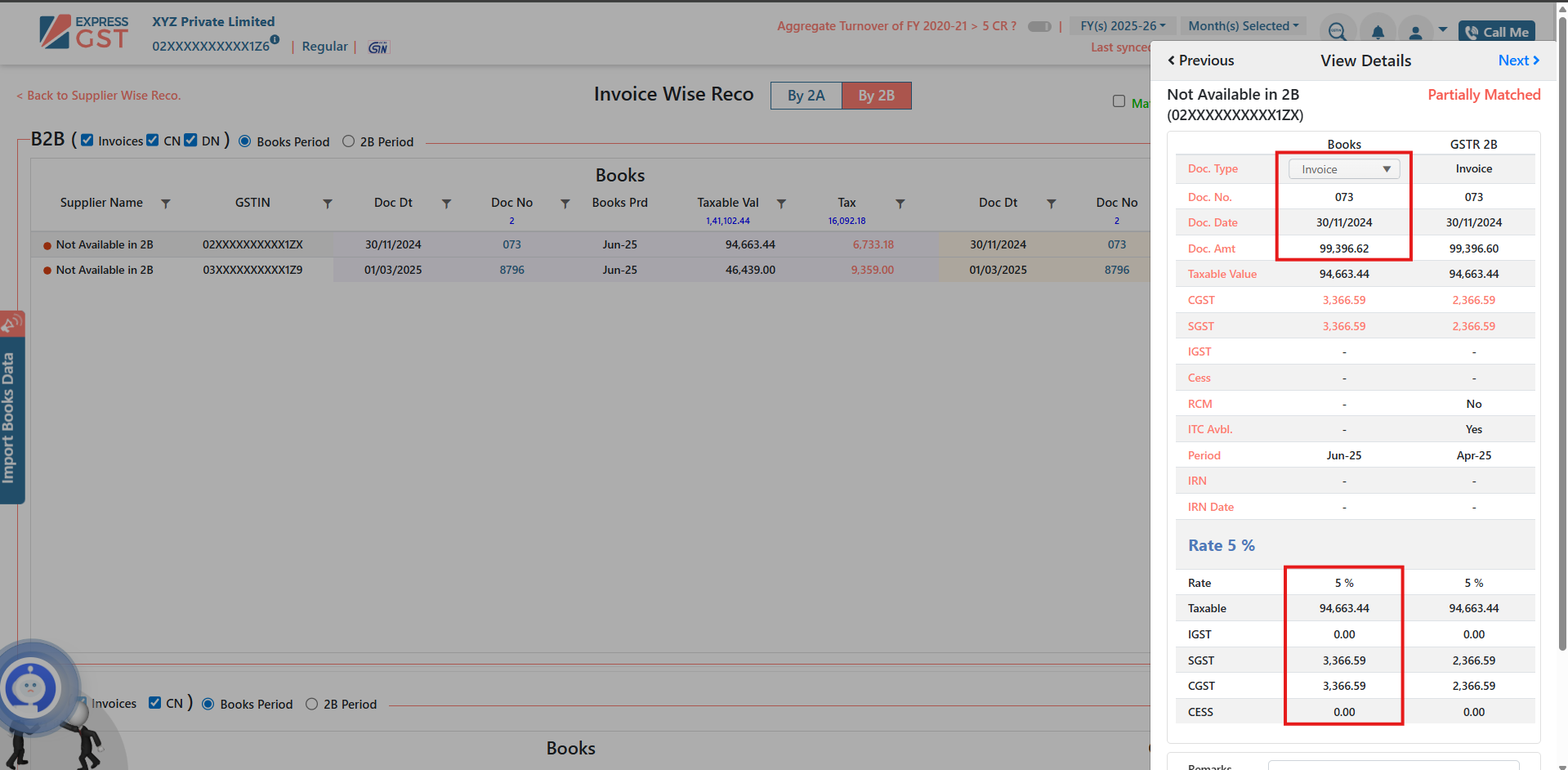Image resolution: width=1568 pixels, height=770 pixels.
Task: Open the 2B doc number 073 link
Action: click(x=1116, y=244)
